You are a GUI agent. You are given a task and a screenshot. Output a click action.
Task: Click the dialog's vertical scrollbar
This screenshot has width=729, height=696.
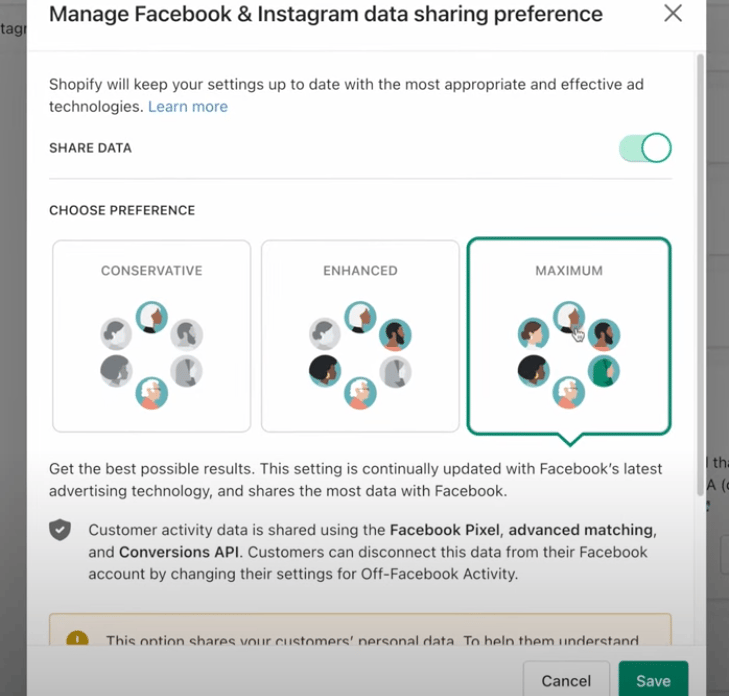699,270
